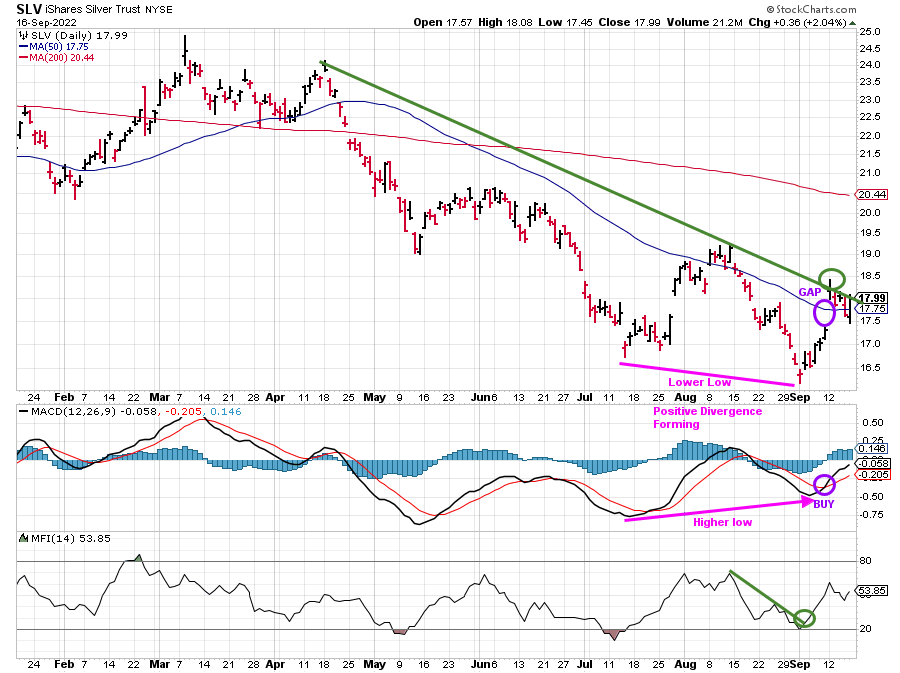Click the MA(50) 17.75 legend entry
This screenshot has height=673, width=900.
click(59, 46)
